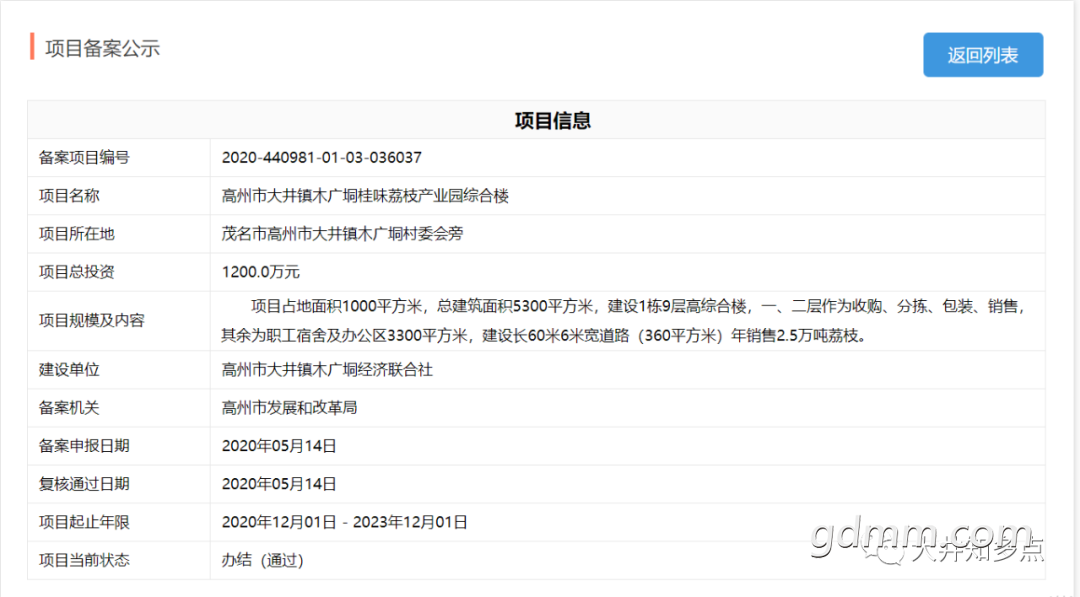
Task: Select the investment value 1200.0万元
Action: click(260, 272)
